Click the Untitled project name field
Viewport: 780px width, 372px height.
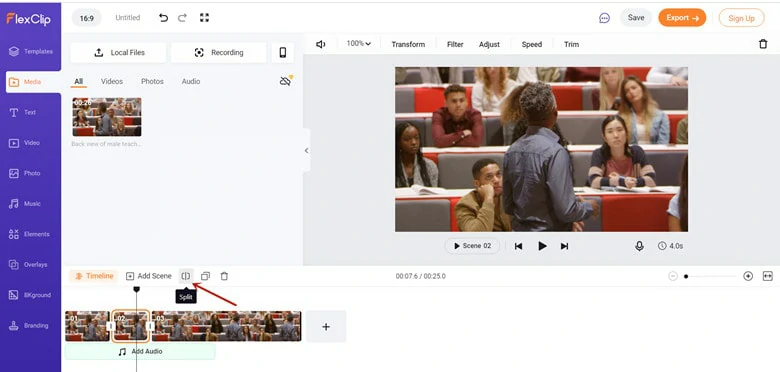tap(128, 18)
